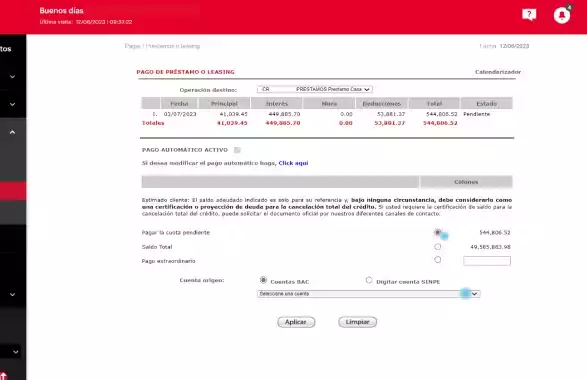587x380 pixels.
Task: Click the 'Total' column header
Action: pyautogui.click(x=434, y=103)
